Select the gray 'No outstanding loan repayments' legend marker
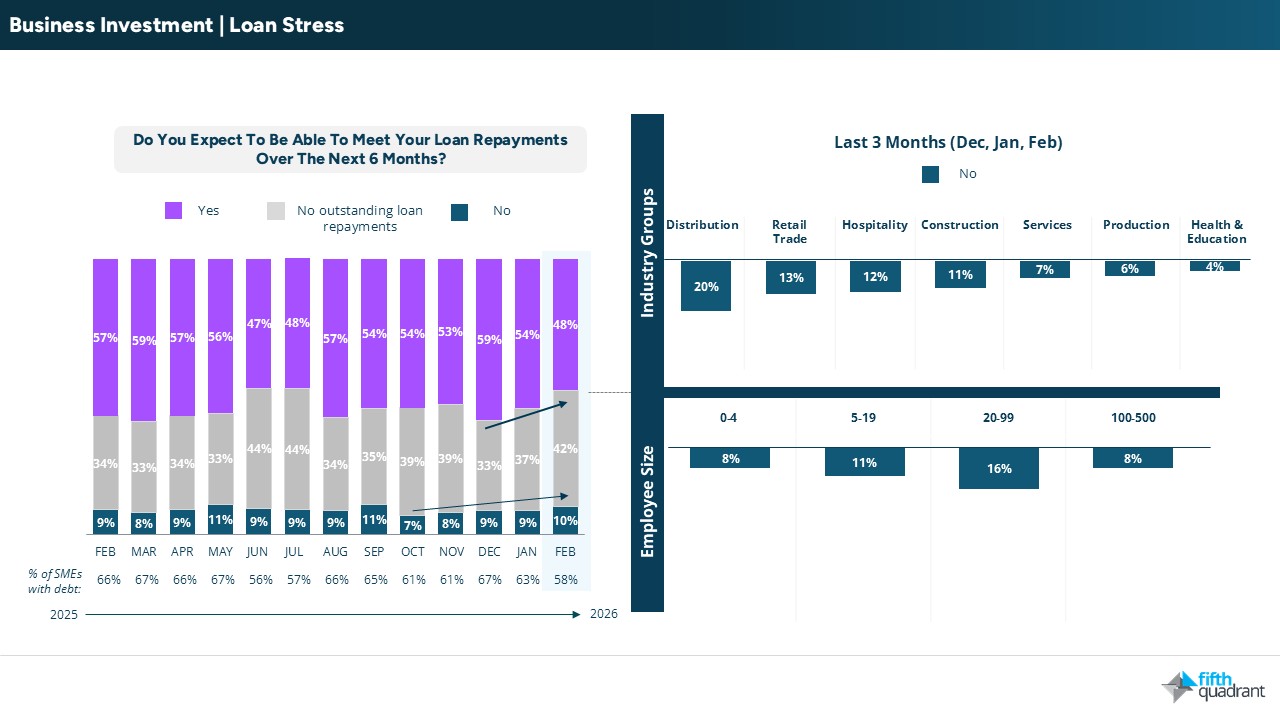The width and height of the screenshot is (1280, 720). [x=276, y=211]
